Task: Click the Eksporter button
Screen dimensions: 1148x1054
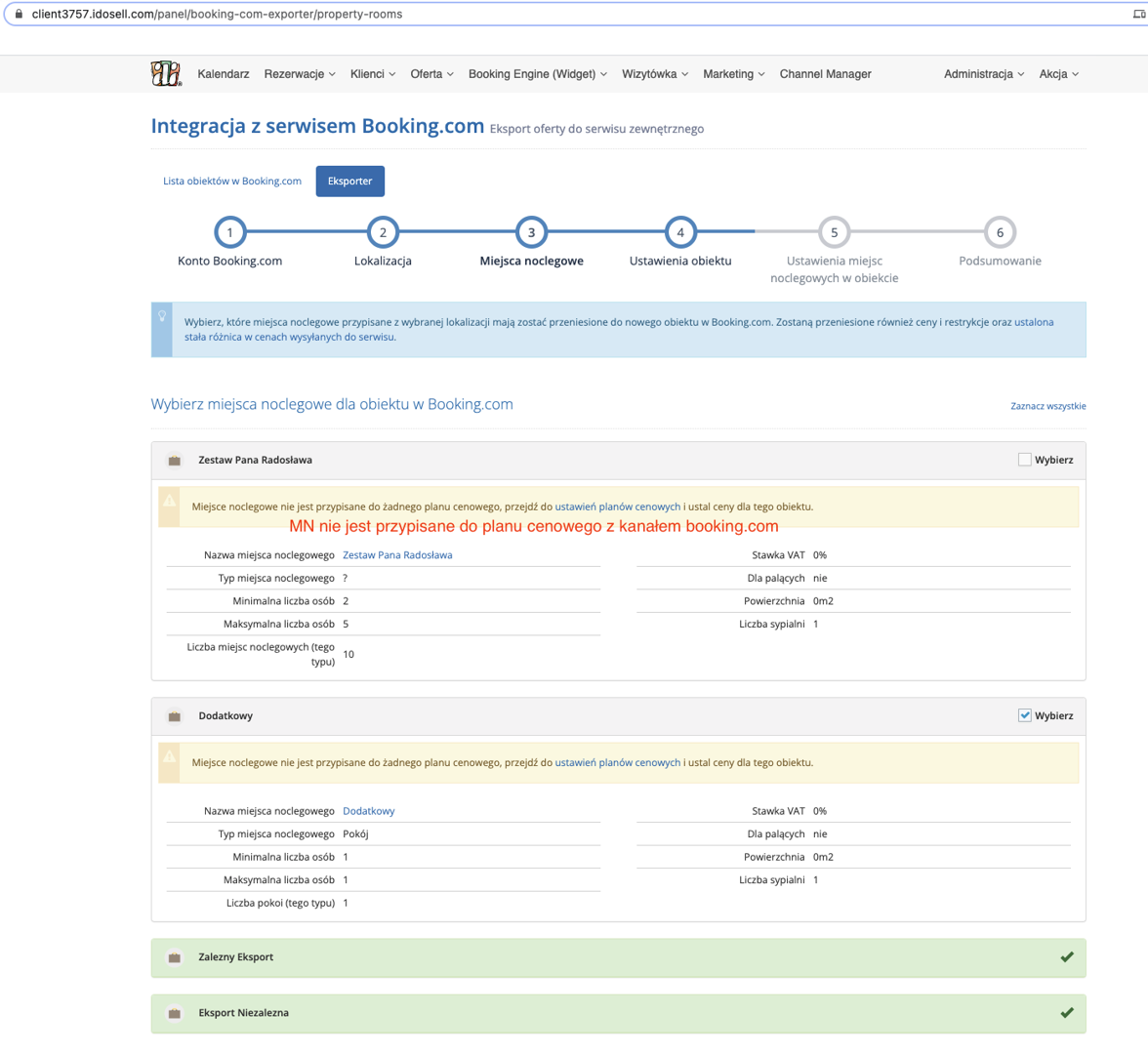Action: point(349,181)
